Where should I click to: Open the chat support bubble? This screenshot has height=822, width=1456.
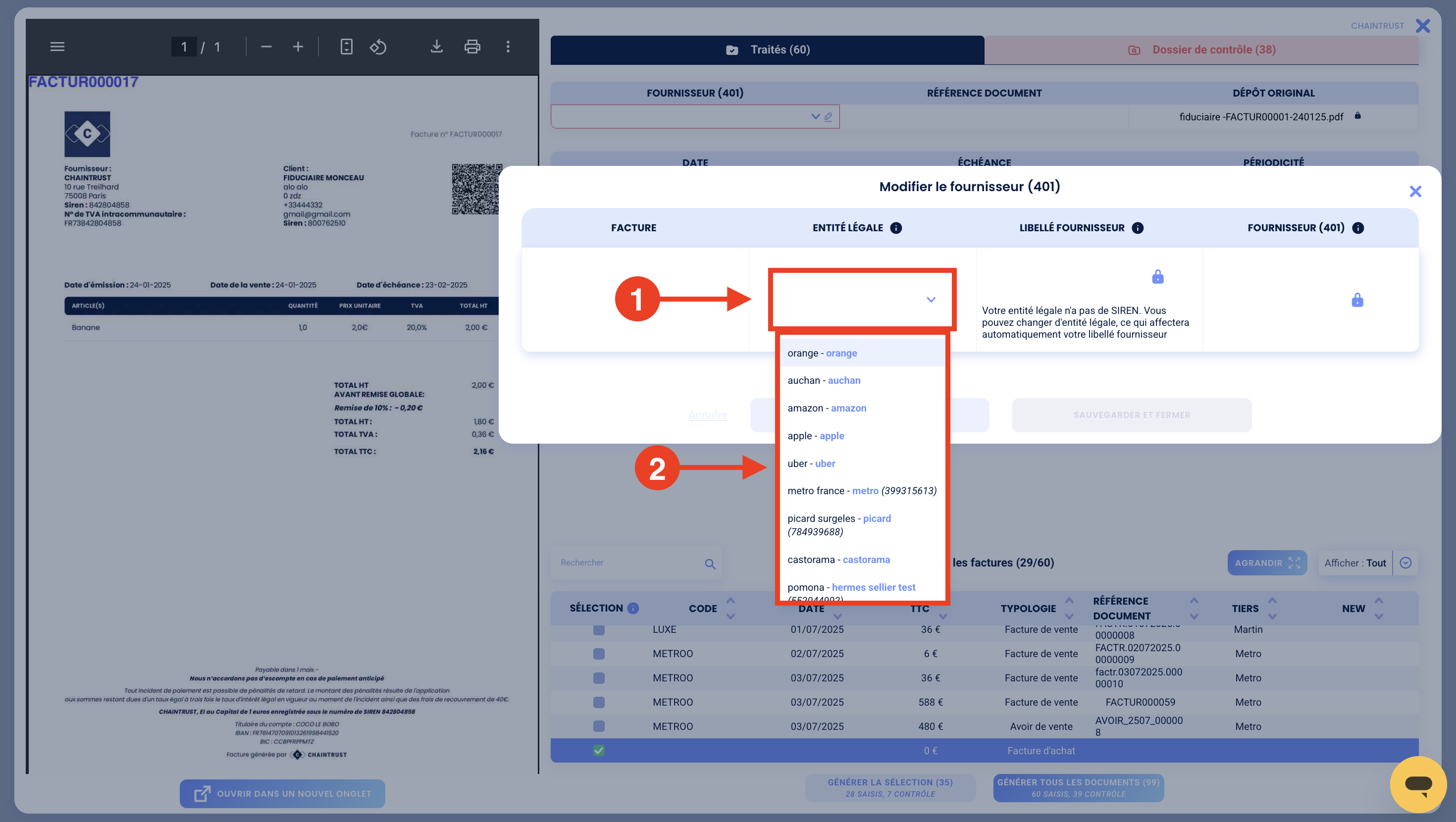(1417, 784)
